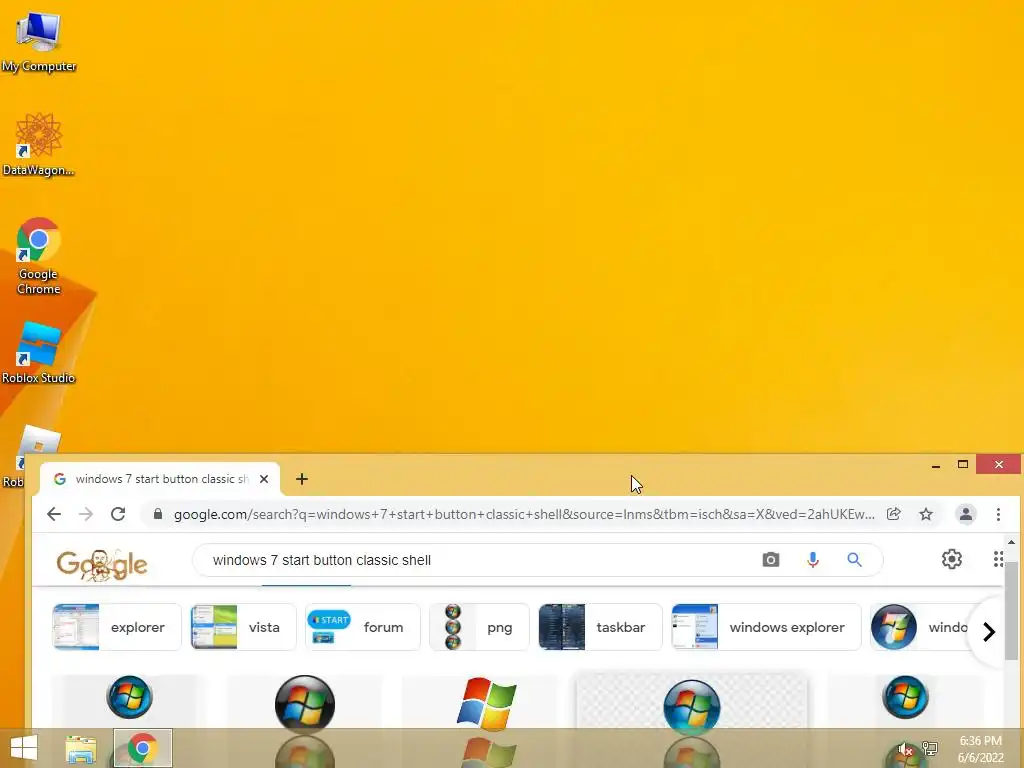Open the orb on checkered background result

tap(692, 702)
